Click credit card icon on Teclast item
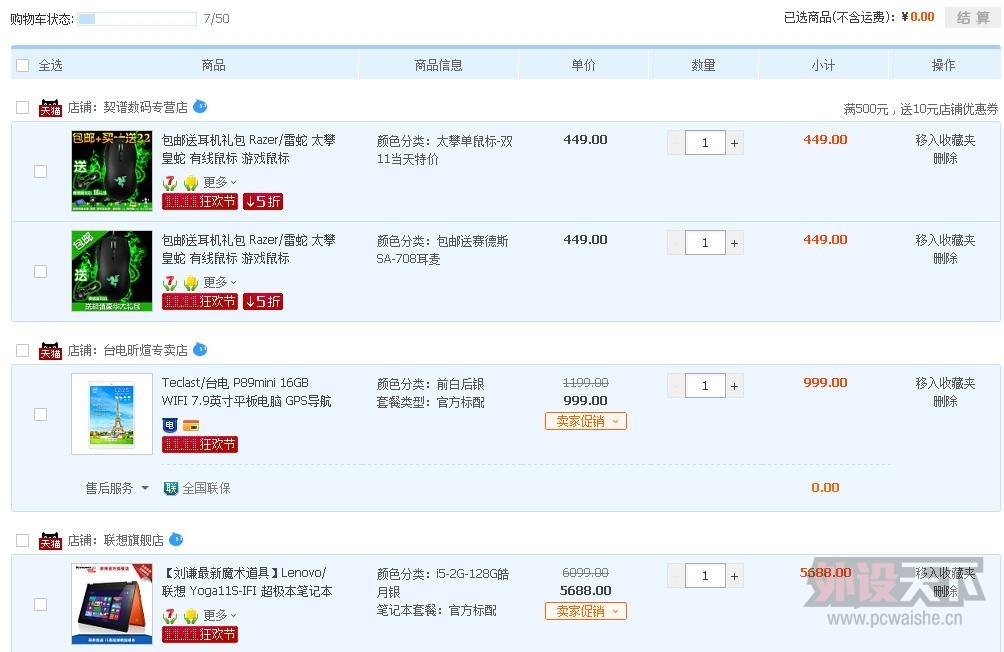The width and height of the screenshot is (1004, 652). point(191,425)
